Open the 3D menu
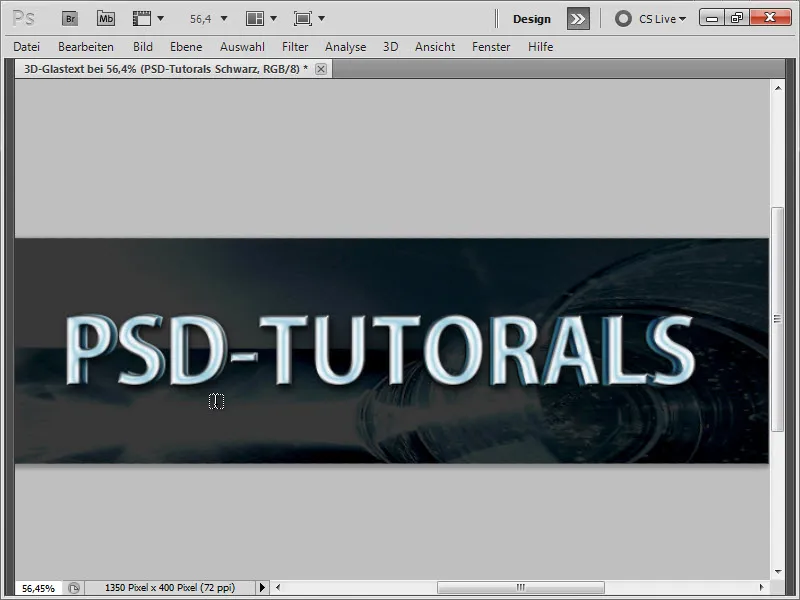Screen dimensions: 800x600 click(391, 47)
